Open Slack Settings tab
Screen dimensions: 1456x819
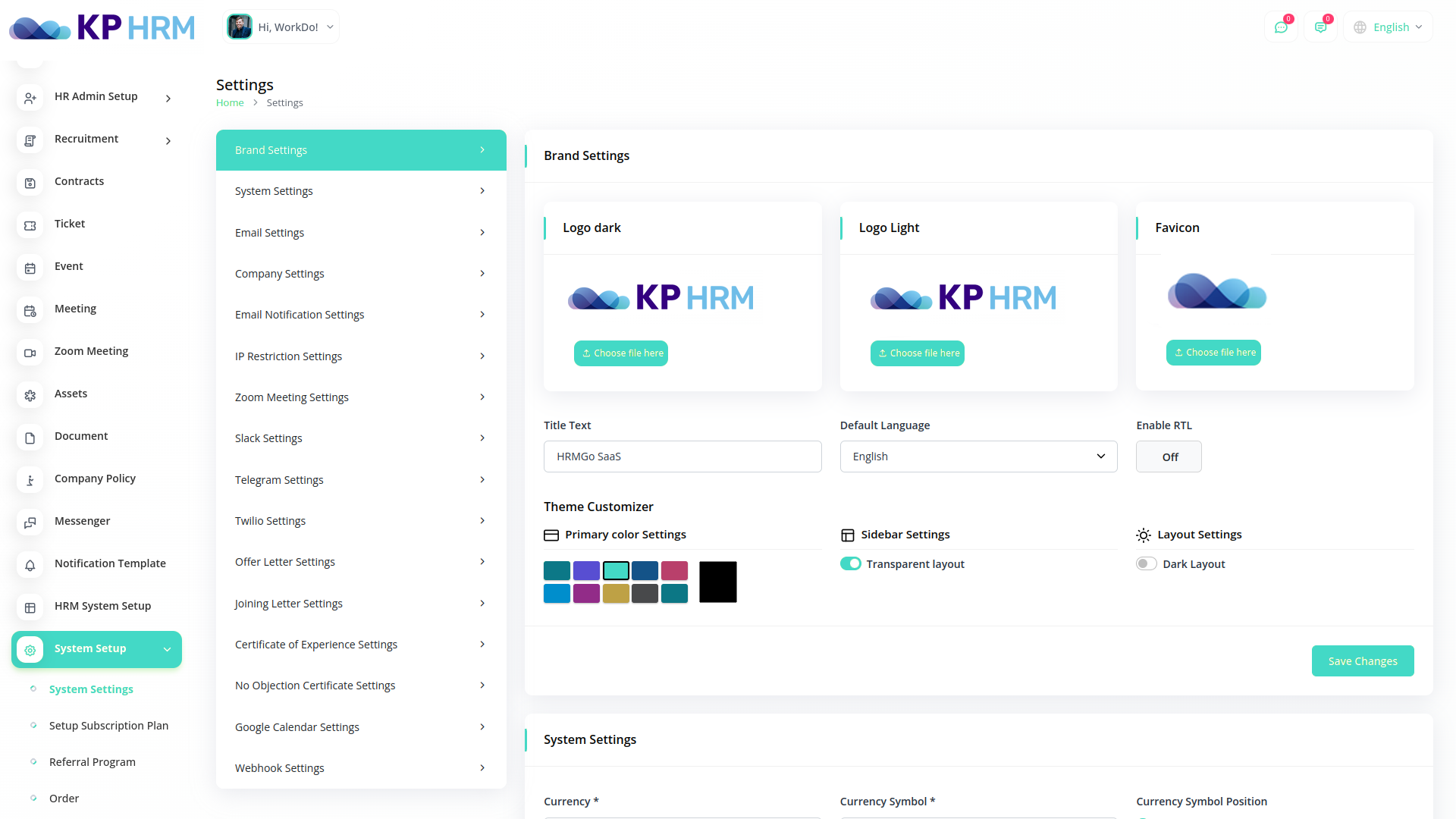[x=361, y=438]
